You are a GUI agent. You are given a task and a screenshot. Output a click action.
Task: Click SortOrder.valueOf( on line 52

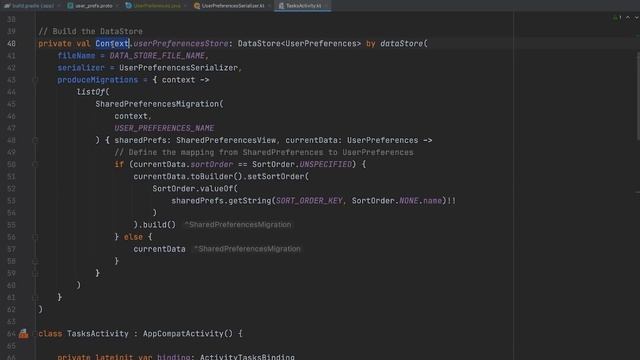195,189
